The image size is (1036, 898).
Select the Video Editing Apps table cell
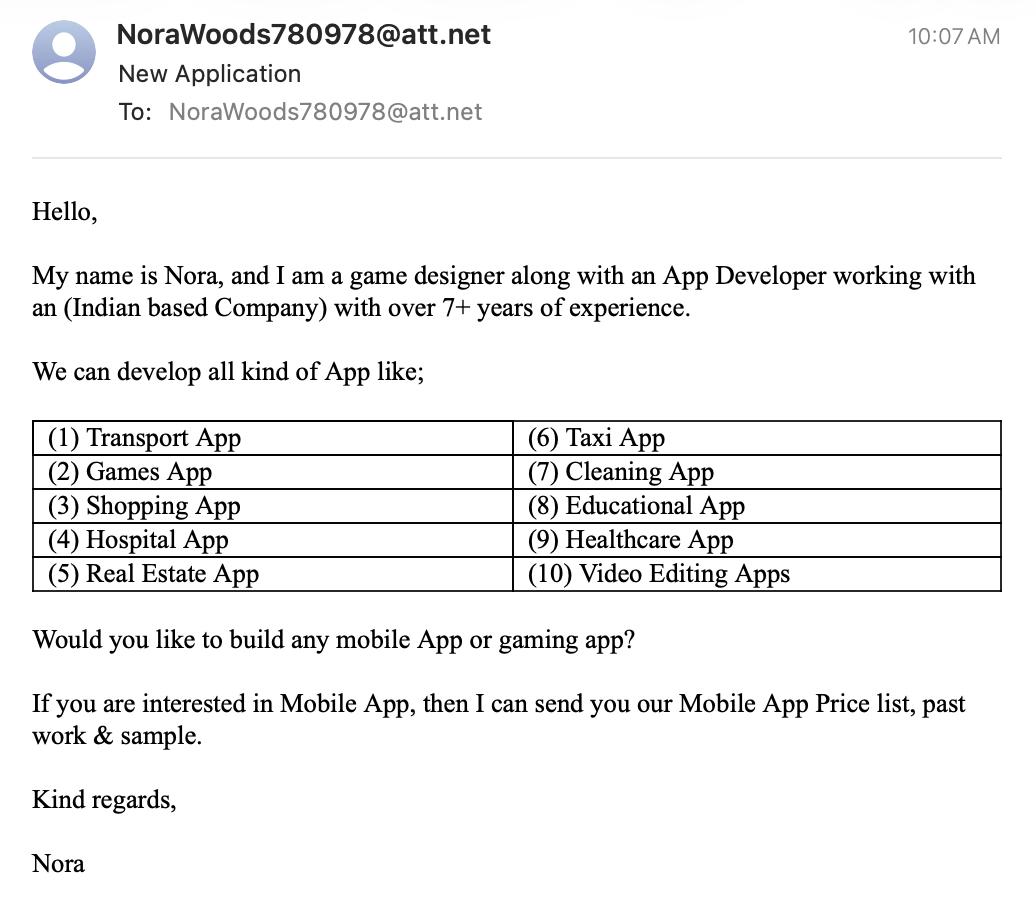pyautogui.click(x=757, y=574)
